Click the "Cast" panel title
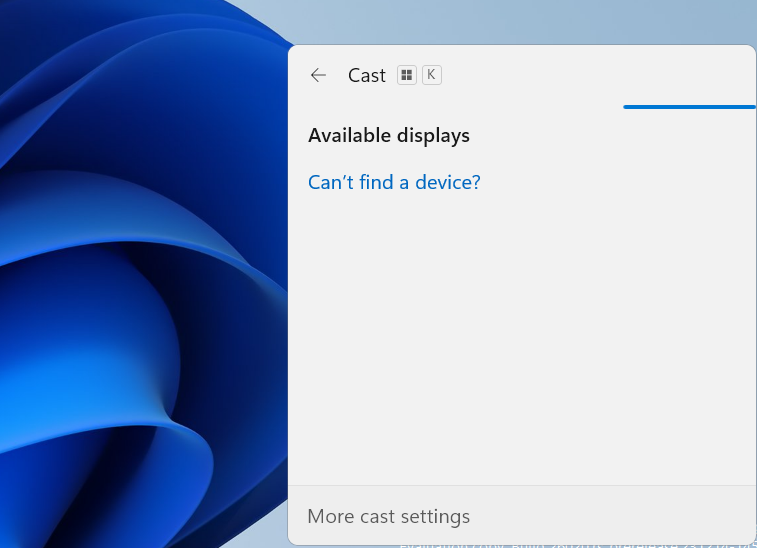 (367, 76)
